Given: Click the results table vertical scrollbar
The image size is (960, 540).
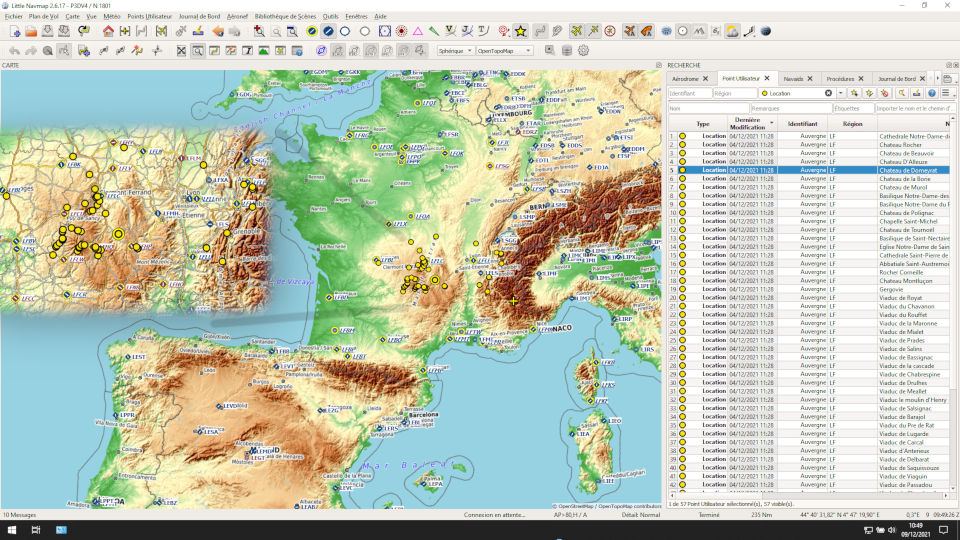Looking at the screenshot, I should pyautogui.click(x=953, y=260).
